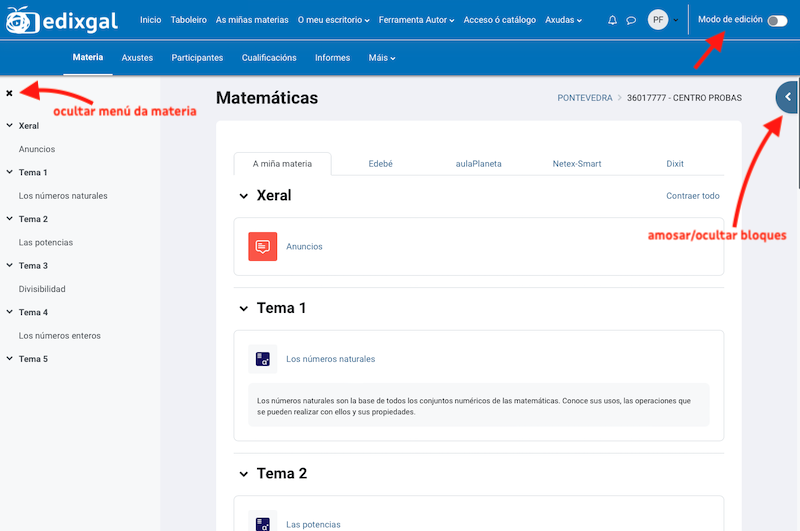Open the messages speech bubble icon
Screen dimensions: 800x531
coord(631,20)
